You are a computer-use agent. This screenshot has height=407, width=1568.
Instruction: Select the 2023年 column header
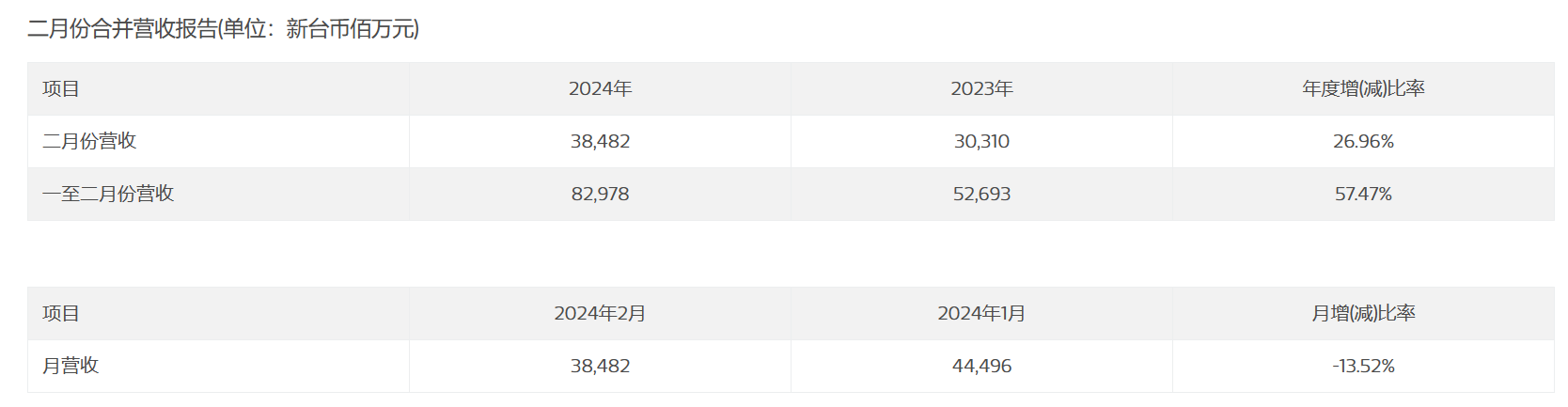coord(981,89)
